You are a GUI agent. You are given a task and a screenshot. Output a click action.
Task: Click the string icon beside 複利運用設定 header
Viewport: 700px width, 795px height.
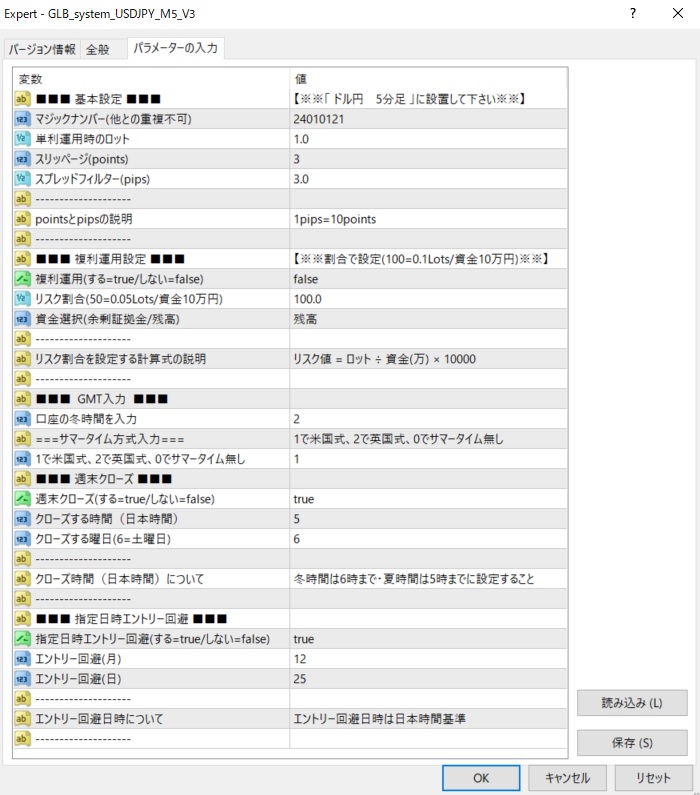coord(22,259)
